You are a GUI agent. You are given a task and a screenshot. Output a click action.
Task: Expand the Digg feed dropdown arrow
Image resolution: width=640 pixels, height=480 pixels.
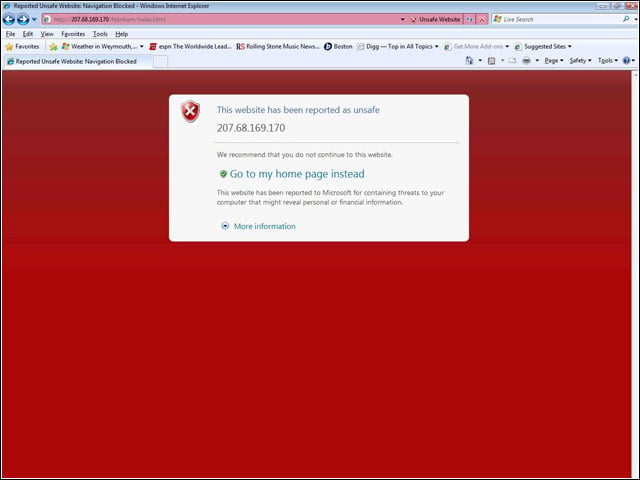[436, 47]
